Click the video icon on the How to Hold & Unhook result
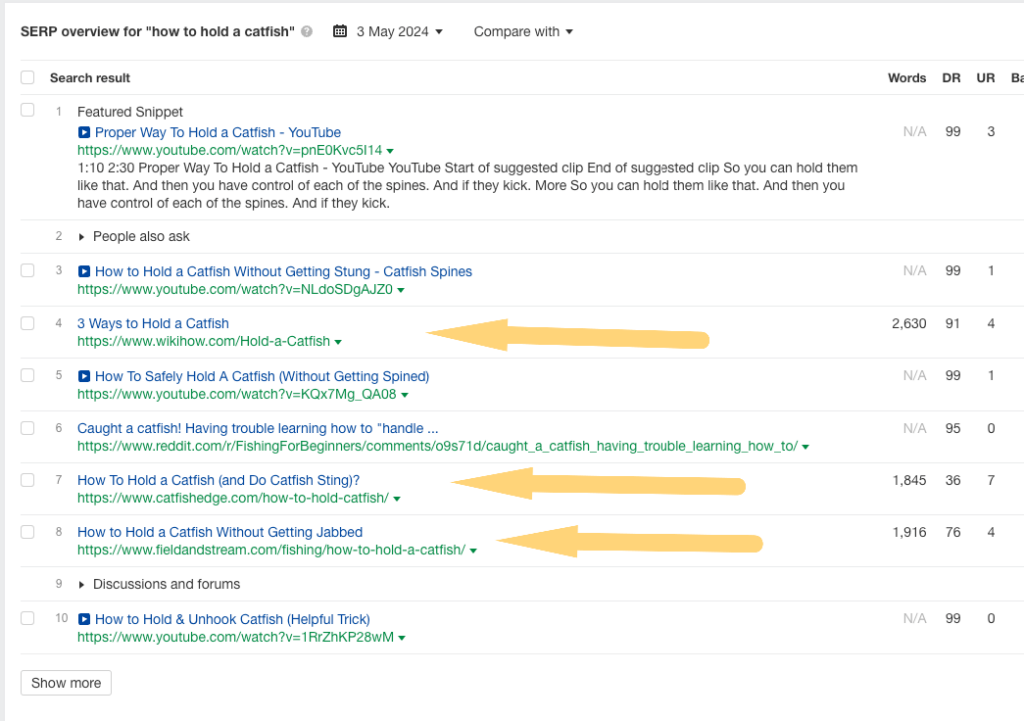This screenshot has height=721, width=1024. [x=83, y=619]
